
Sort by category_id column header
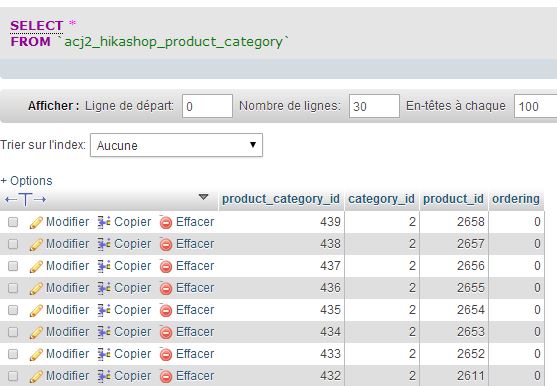381,199
